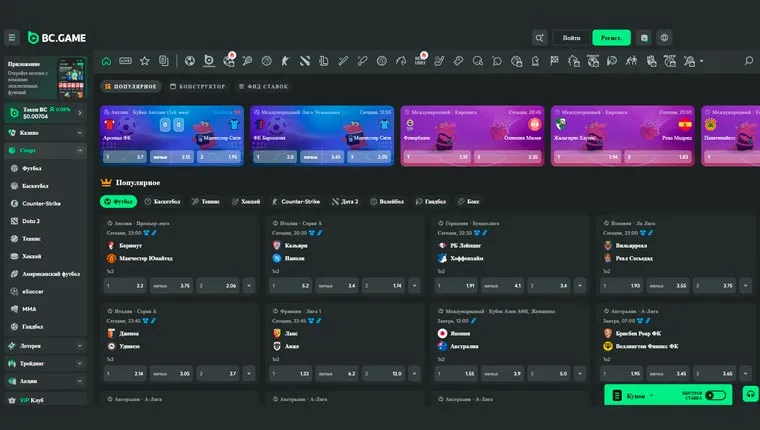
Task: Click the Войти login button
Action: (571, 38)
